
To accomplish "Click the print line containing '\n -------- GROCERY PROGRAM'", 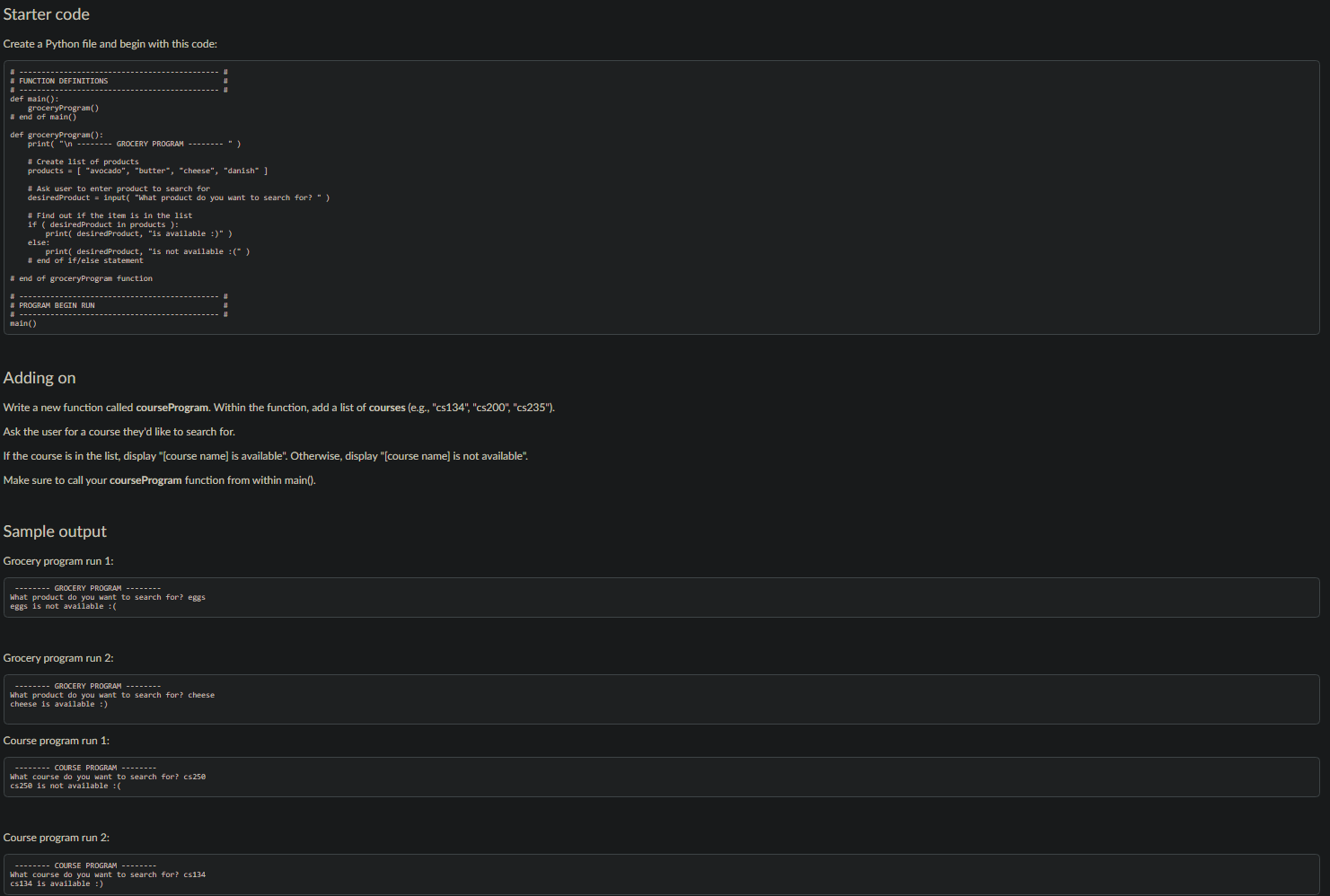I will [x=134, y=144].
